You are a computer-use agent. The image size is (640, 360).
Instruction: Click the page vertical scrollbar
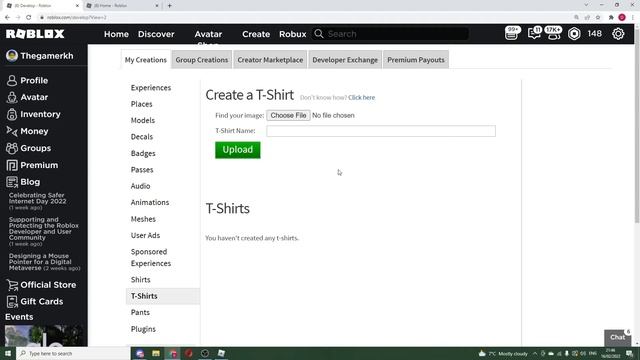[636, 127]
